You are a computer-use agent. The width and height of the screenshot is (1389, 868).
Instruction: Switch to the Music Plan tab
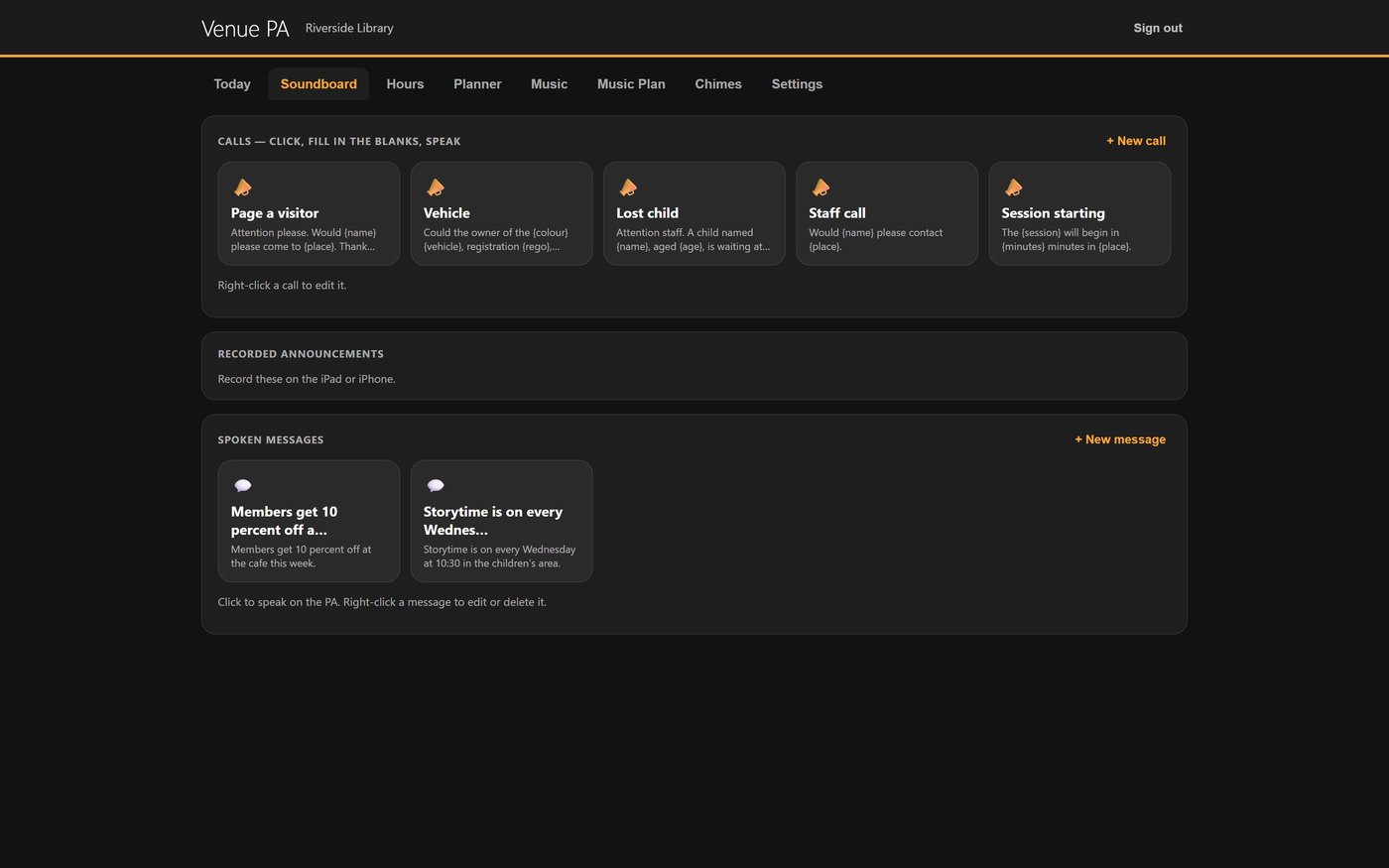click(x=631, y=84)
